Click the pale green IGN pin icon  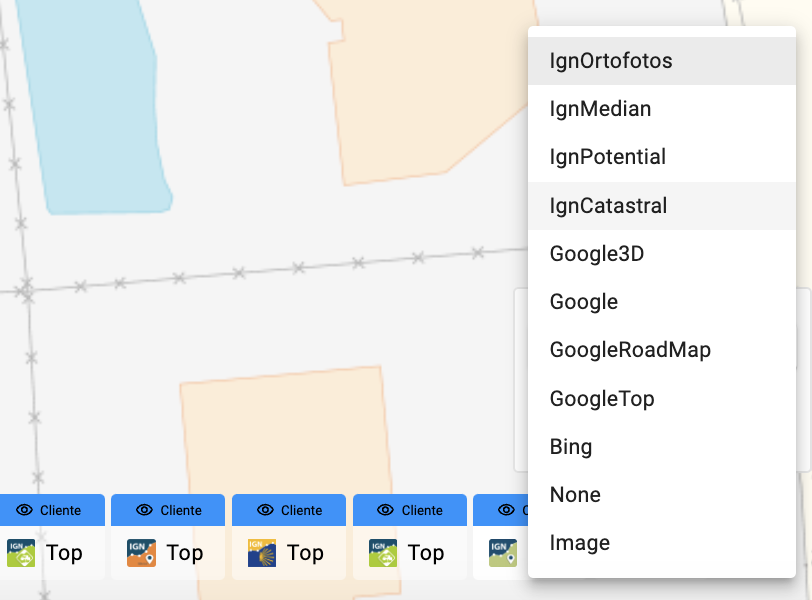point(503,553)
